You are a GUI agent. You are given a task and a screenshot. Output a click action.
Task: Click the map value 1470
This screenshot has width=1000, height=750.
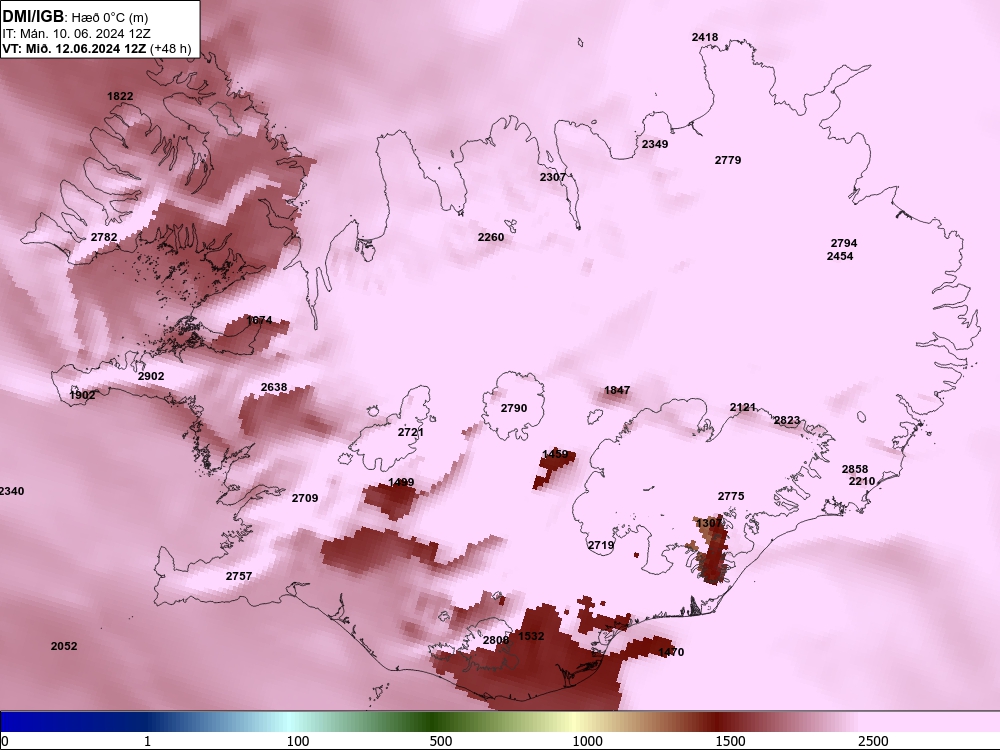click(x=671, y=652)
